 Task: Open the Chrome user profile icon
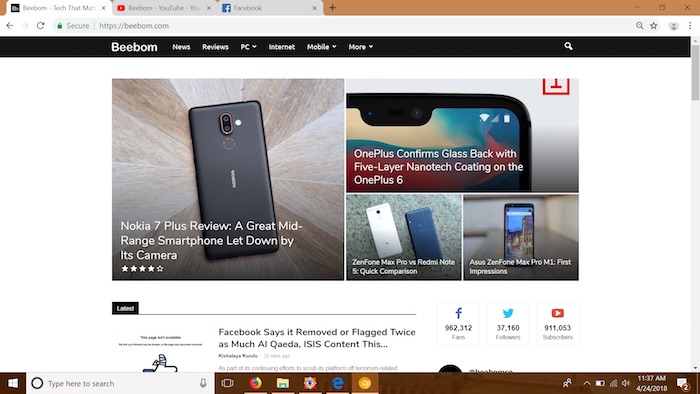(x=673, y=26)
